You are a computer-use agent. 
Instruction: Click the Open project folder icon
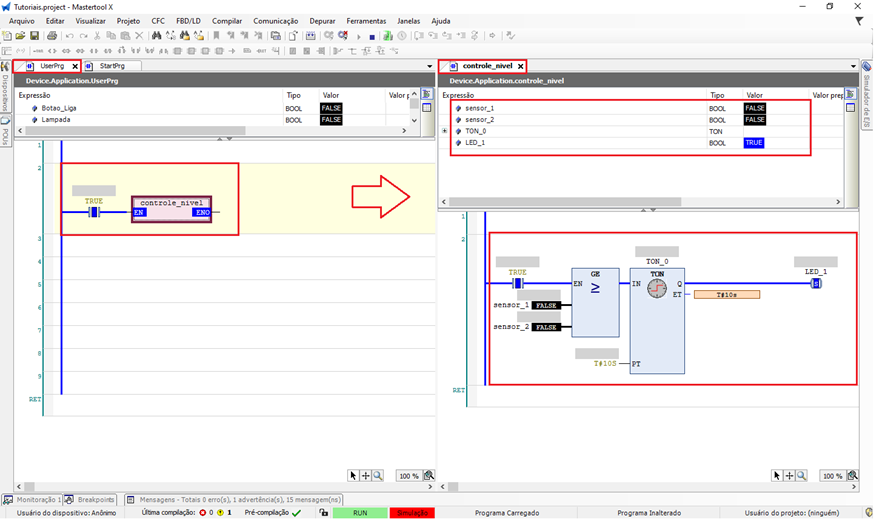(20, 36)
